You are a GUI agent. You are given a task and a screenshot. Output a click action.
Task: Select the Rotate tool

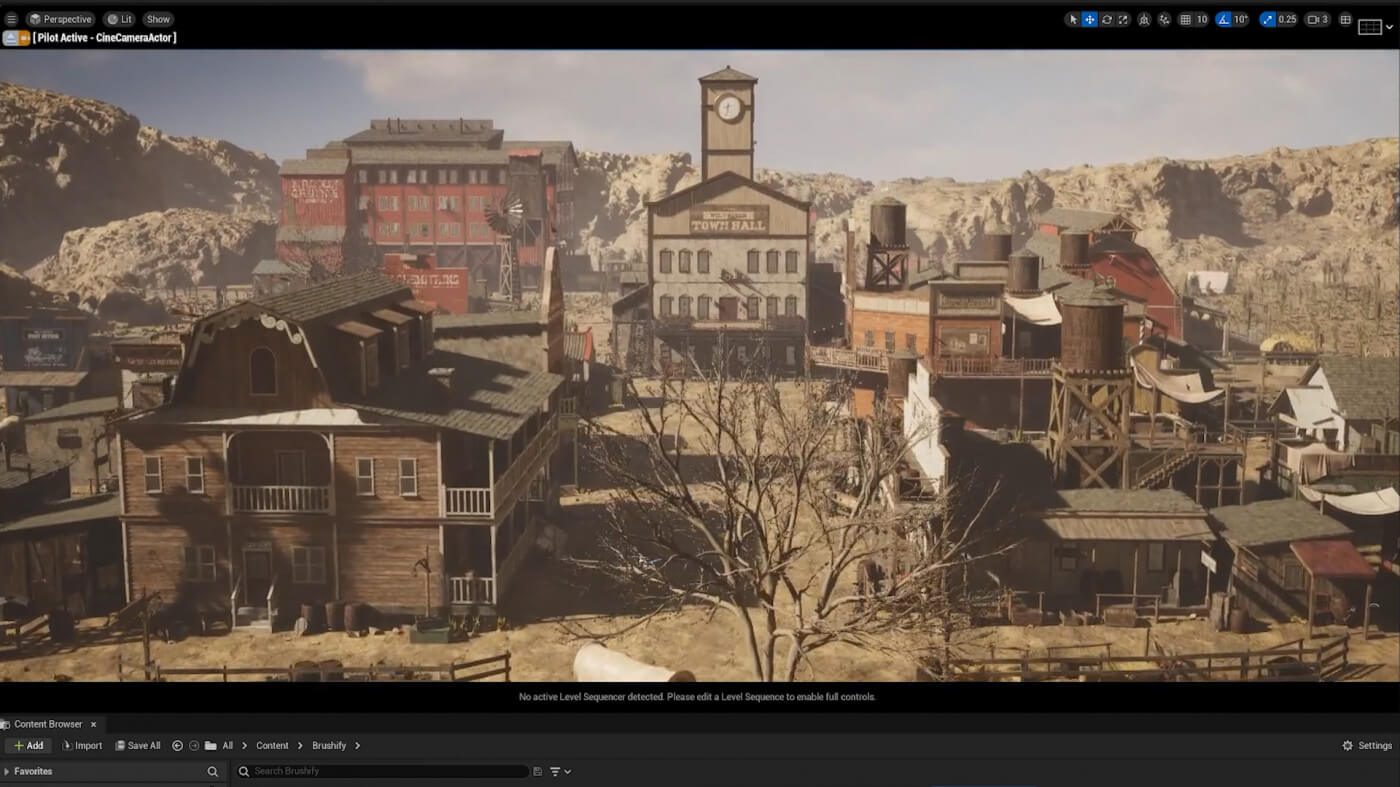[1105, 19]
